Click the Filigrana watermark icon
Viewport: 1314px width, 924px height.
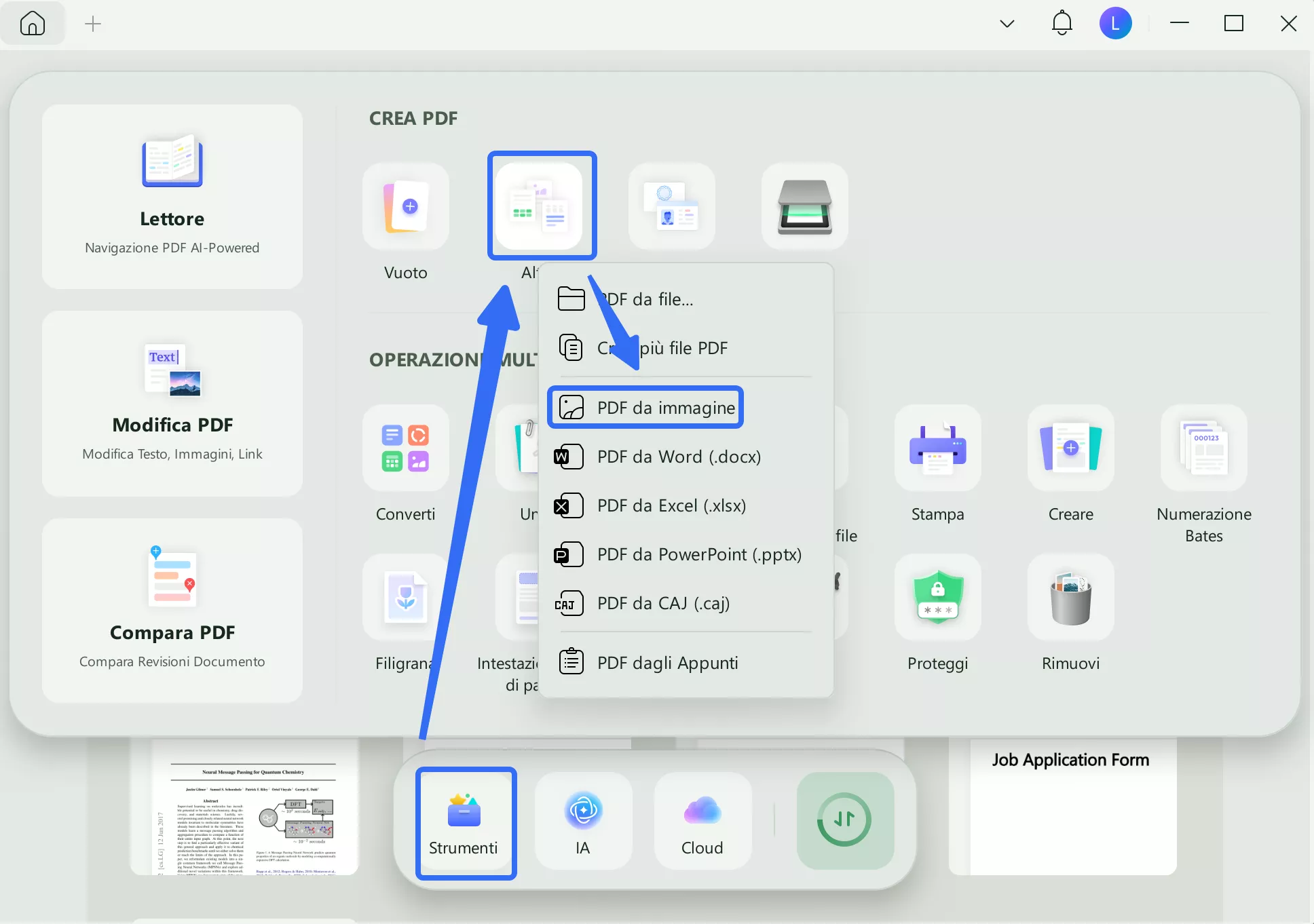pyautogui.click(x=405, y=598)
